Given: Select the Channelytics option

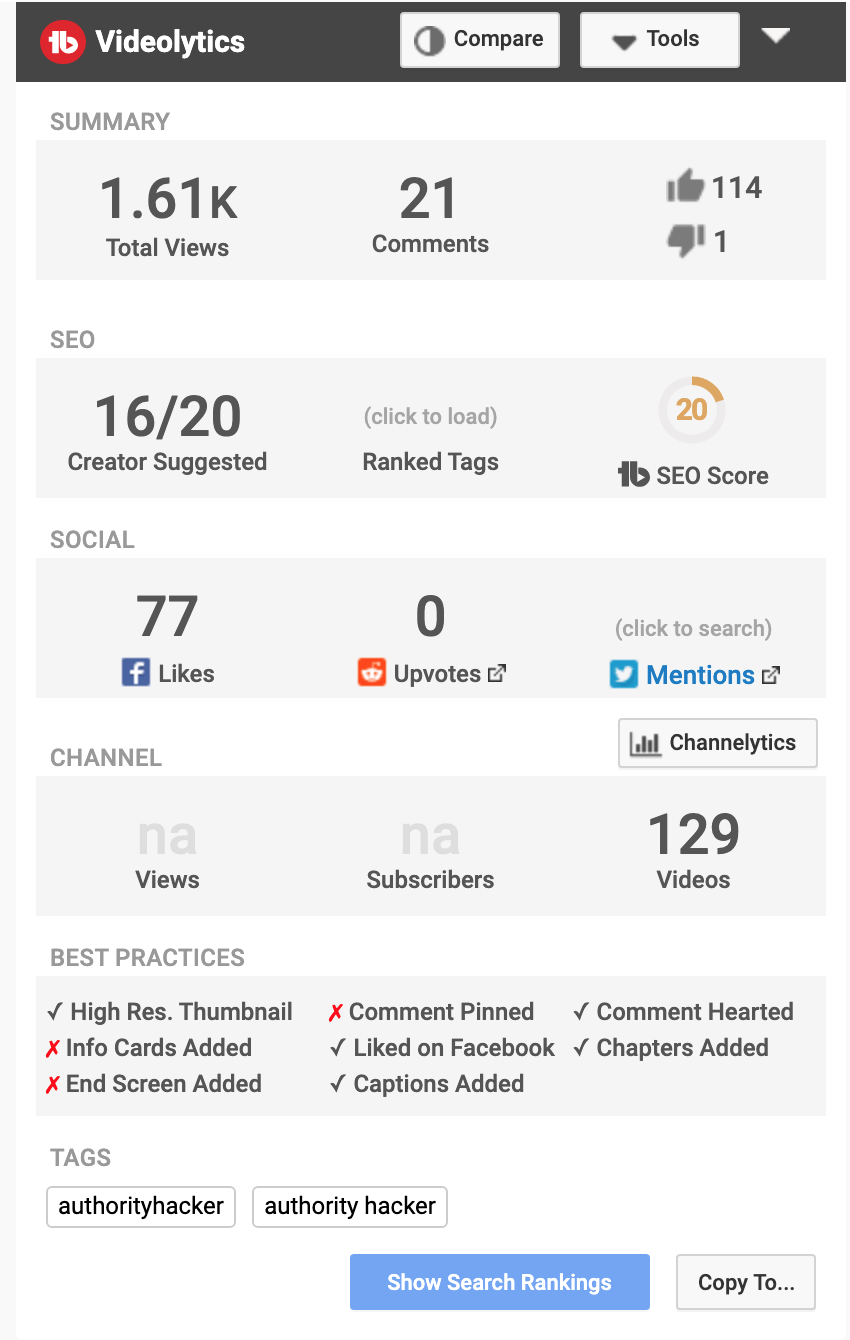Looking at the screenshot, I should pos(717,743).
